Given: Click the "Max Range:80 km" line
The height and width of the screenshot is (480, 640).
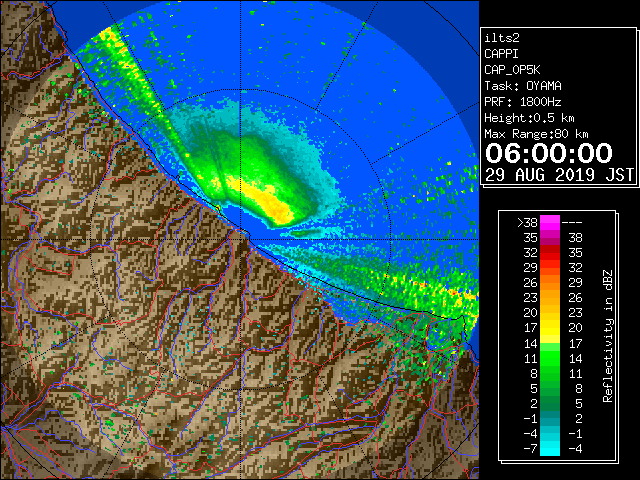Looking at the screenshot, I should pos(536,134).
